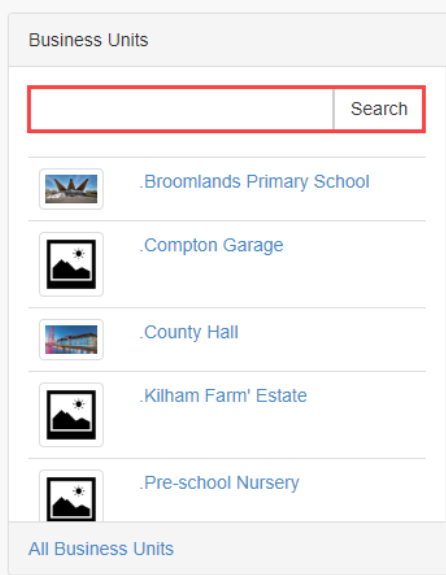
Task: Click the Pre-school Nursery placeholder image icon
Action: click(x=71, y=496)
